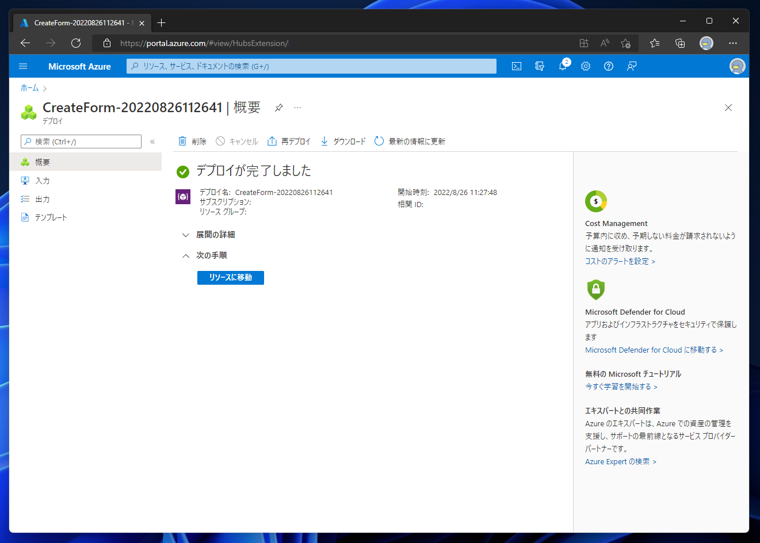
Task: Open the Azure Expert の検索 link
Action: (x=620, y=462)
